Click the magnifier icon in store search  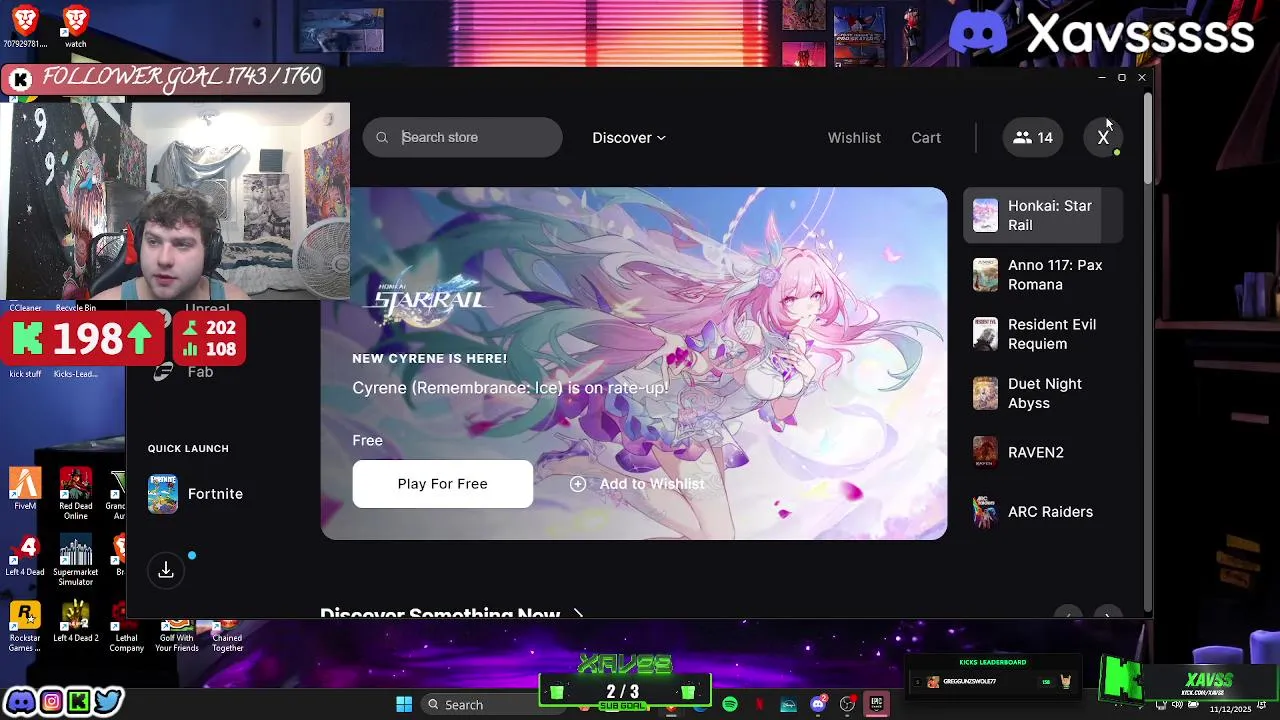382,137
